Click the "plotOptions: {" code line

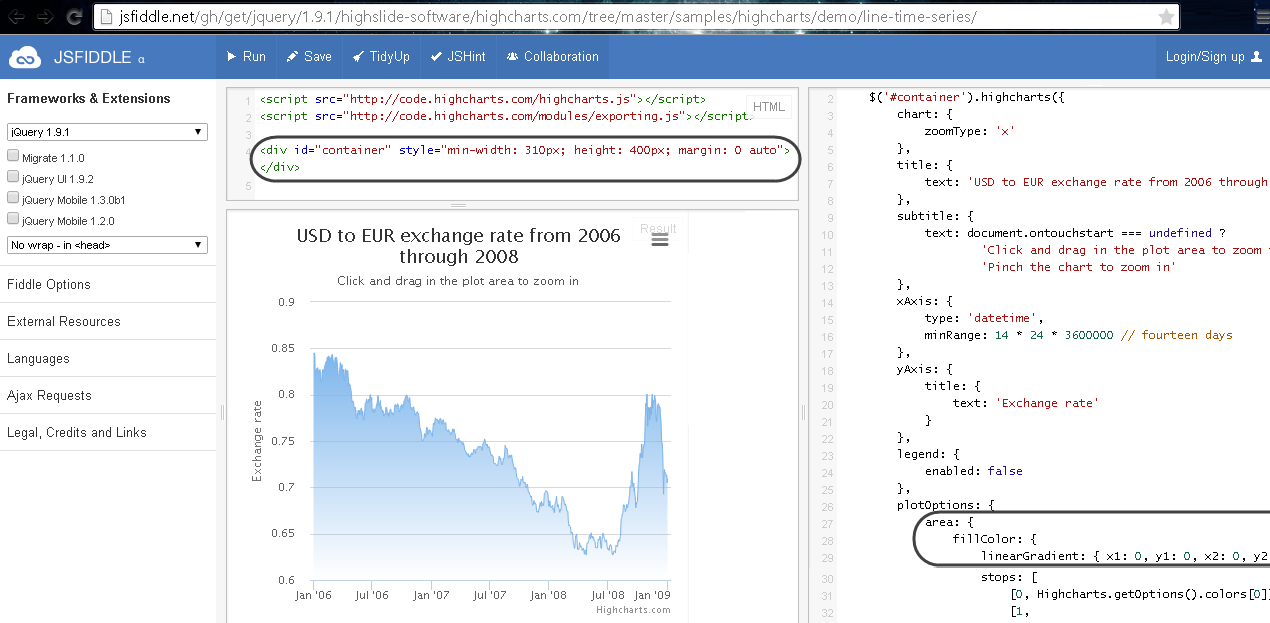(x=945, y=505)
